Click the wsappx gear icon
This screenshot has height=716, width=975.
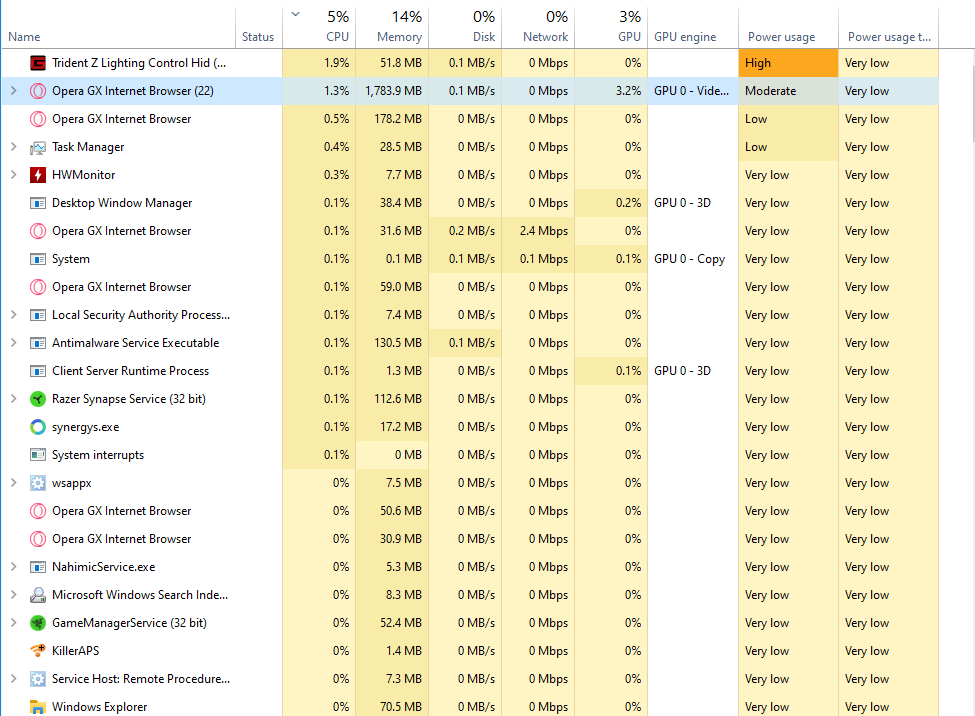38,483
